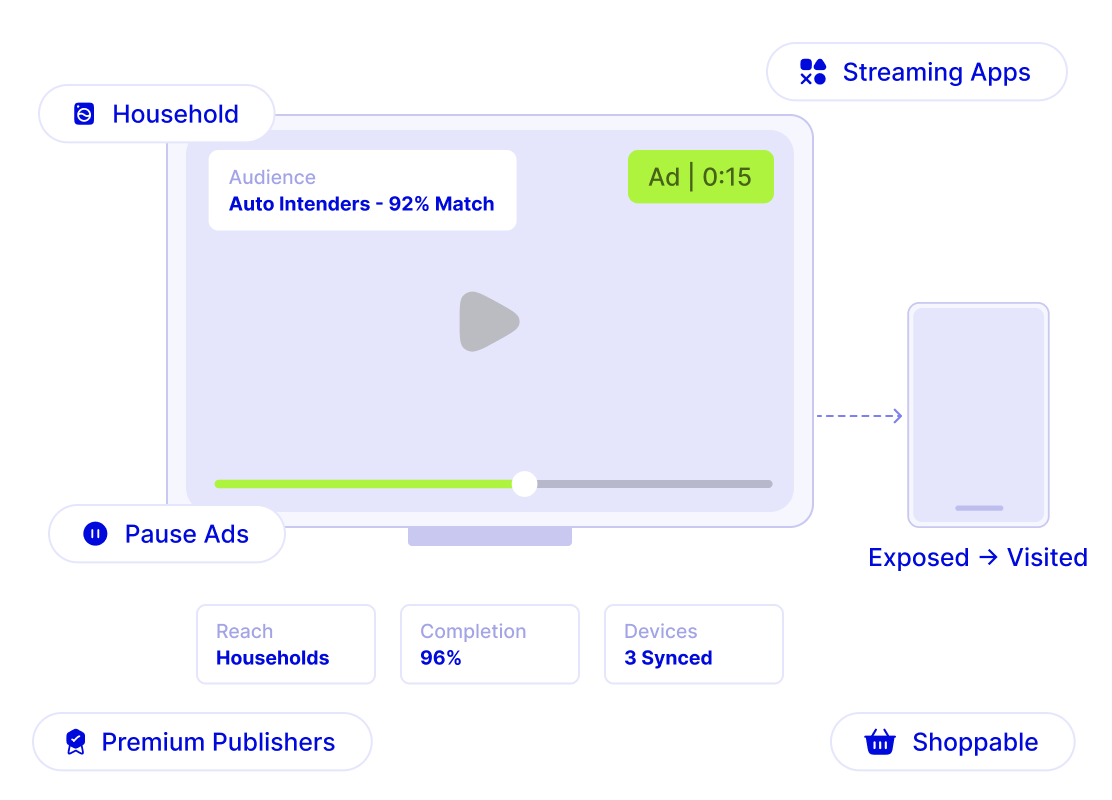Play the video with the center play button
Viewport: 1112px width, 800px height.
tap(489, 321)
